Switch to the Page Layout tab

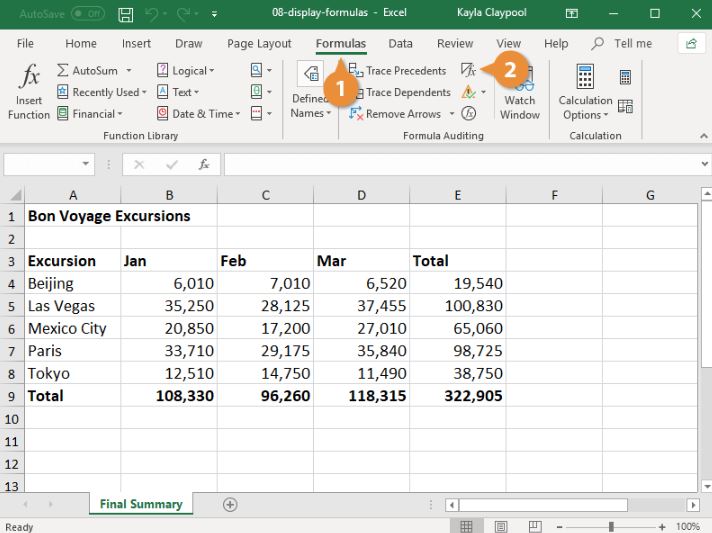tap(259, 44)
